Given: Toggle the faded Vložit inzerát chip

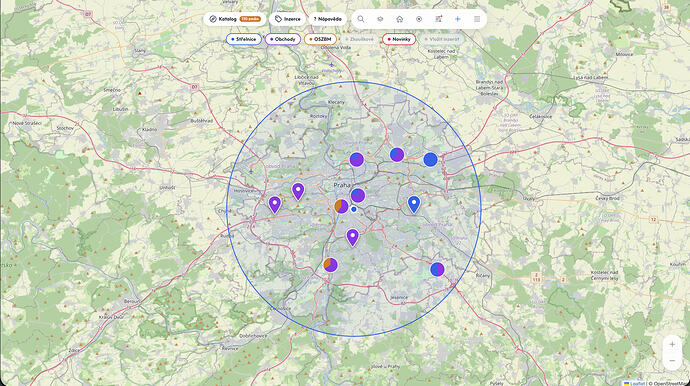Looking at the screenshot, I should [x=441, y=39].
